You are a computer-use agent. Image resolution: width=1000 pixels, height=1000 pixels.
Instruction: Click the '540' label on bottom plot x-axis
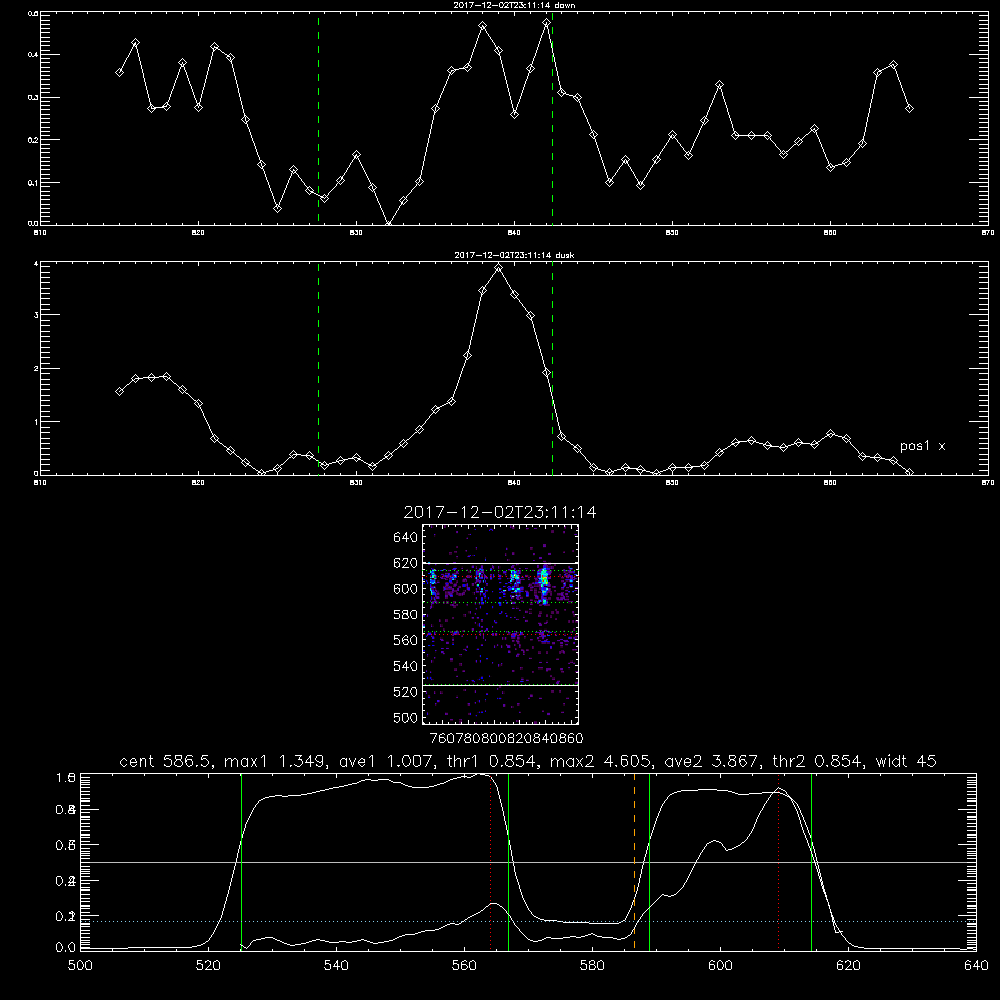(x=336, y=965)
